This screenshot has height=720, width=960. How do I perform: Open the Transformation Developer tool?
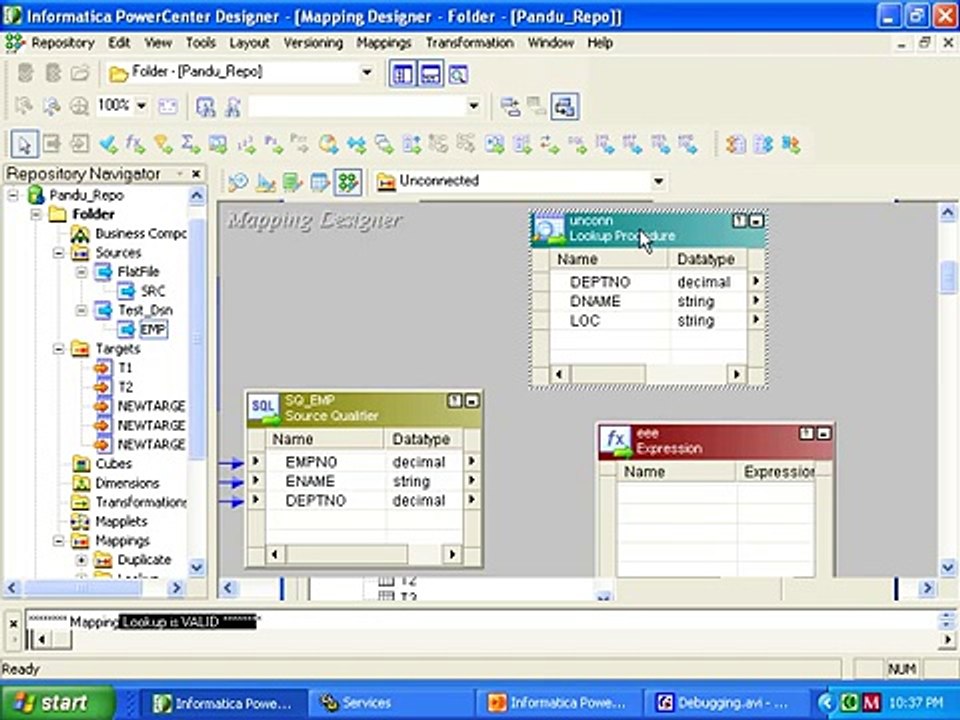click(293, 182)
